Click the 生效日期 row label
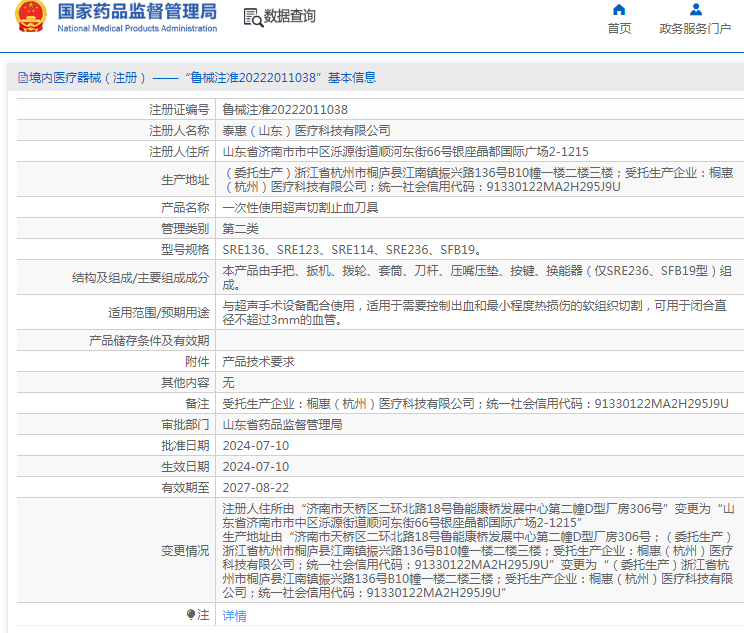The width and height of the screenshot is (744, 633). click(185, 466)
